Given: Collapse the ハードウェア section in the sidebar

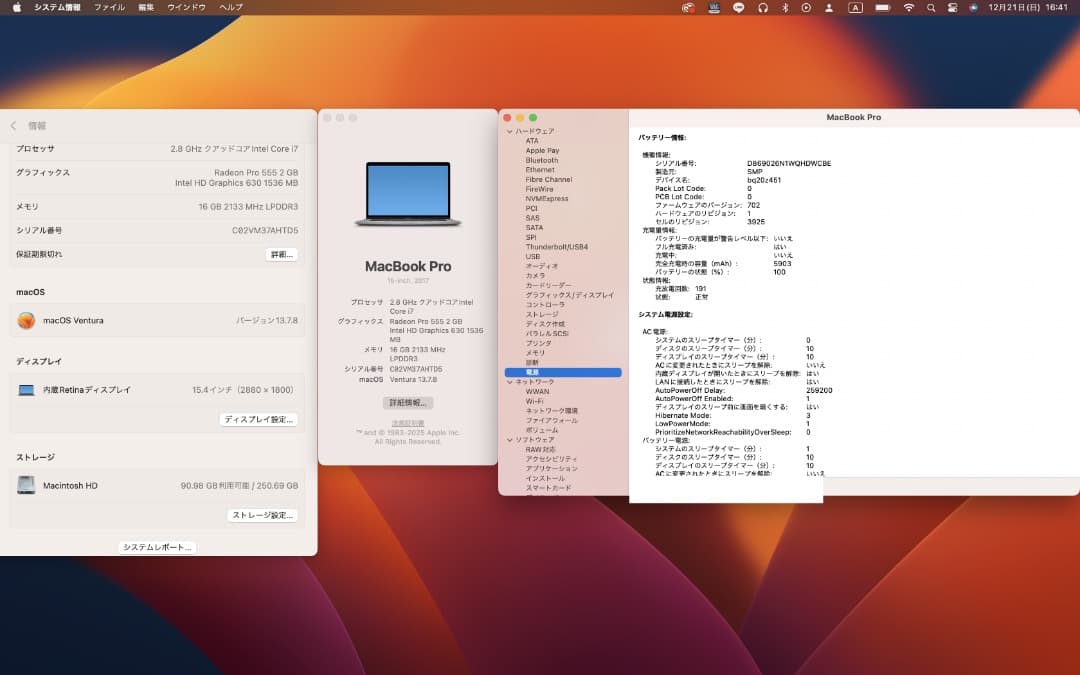Looking at the screenshot, I should tap(509, 132).
